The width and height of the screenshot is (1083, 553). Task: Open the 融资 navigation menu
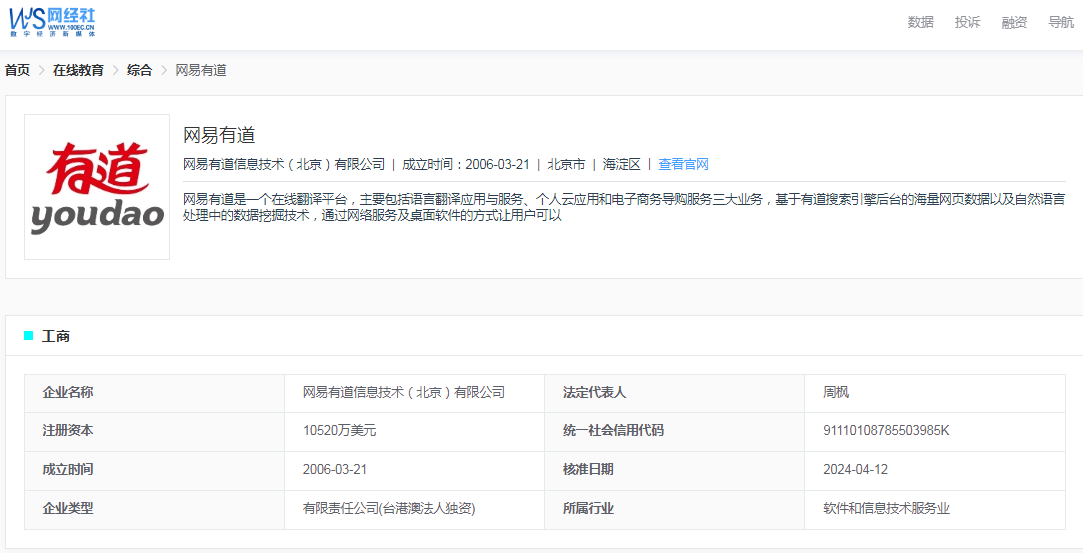(x=1014, y=22)
